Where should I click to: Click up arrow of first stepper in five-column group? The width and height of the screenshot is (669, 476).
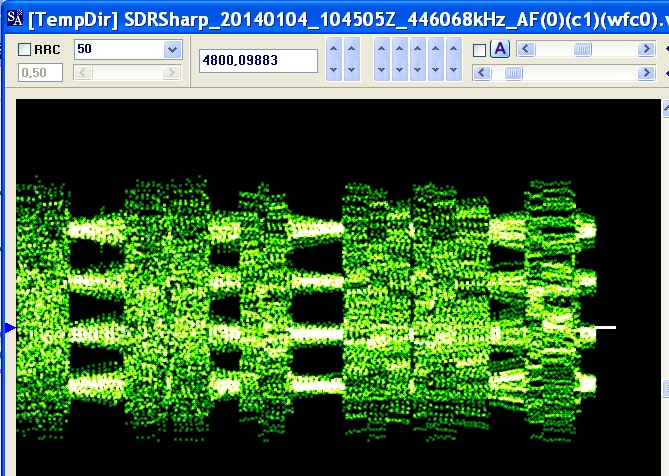tap(381, 48)
